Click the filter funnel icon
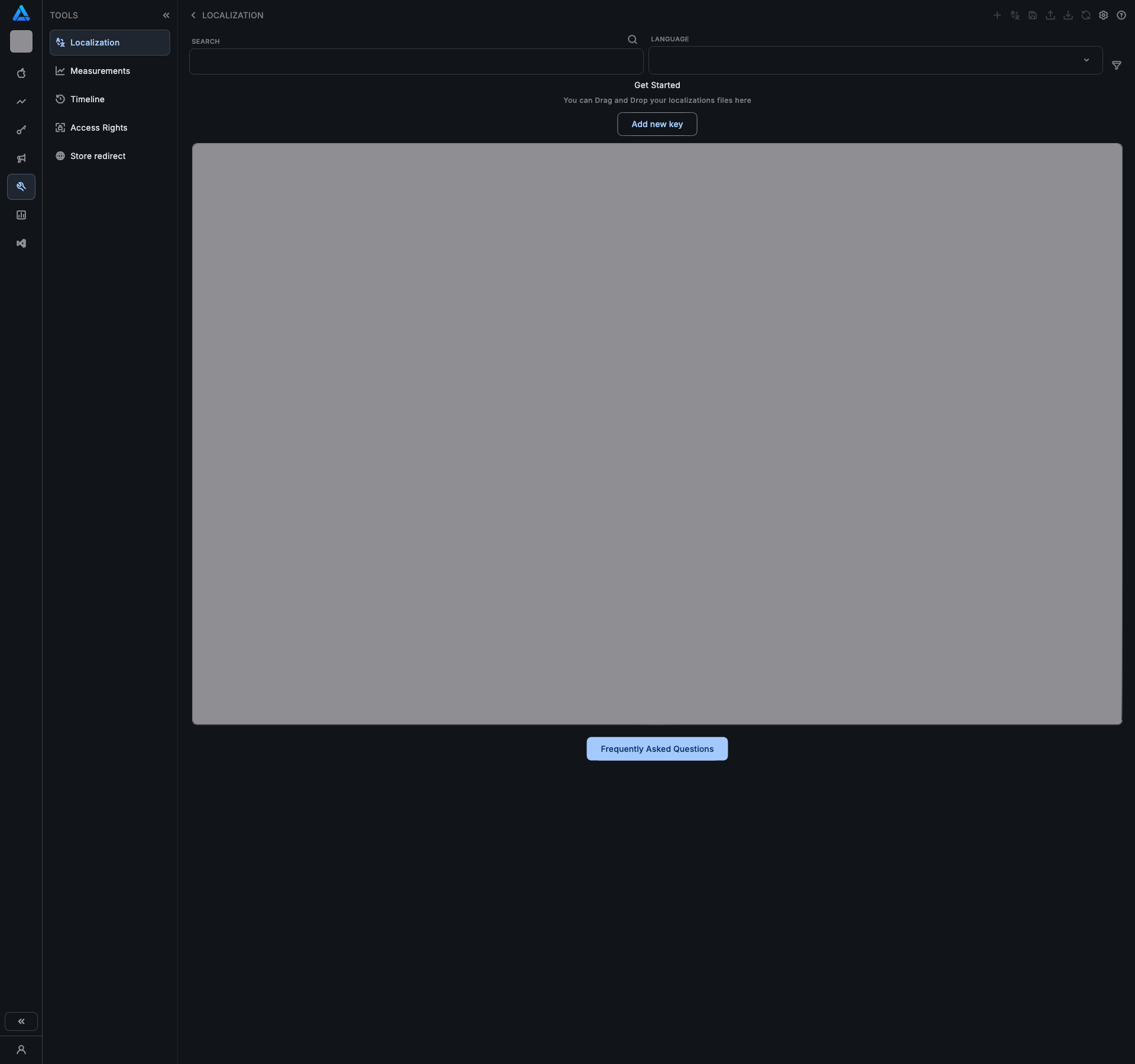This screenshot has height=1064, width=1135. [x=1117, y=65]
